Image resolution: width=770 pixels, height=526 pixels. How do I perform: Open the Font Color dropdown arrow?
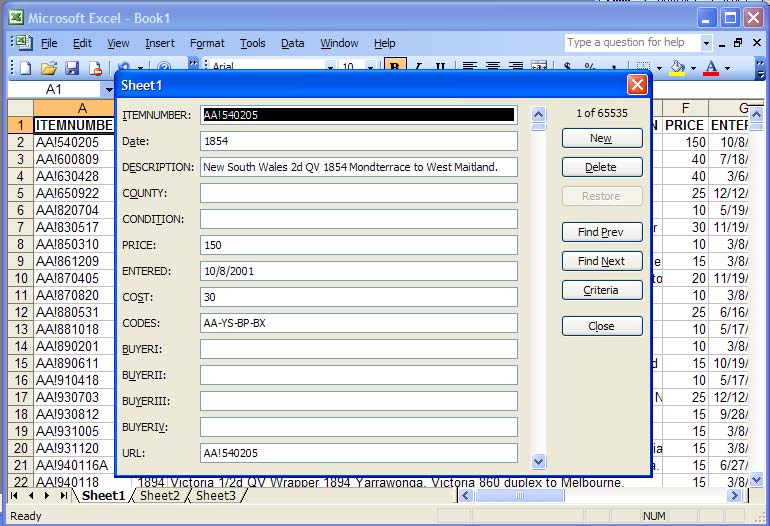coord(727,67)
